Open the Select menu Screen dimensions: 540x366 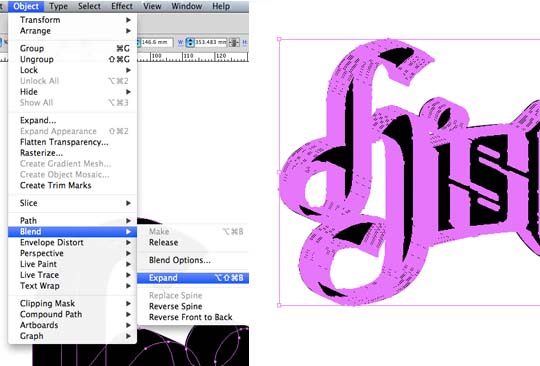[x=89, y=6]
